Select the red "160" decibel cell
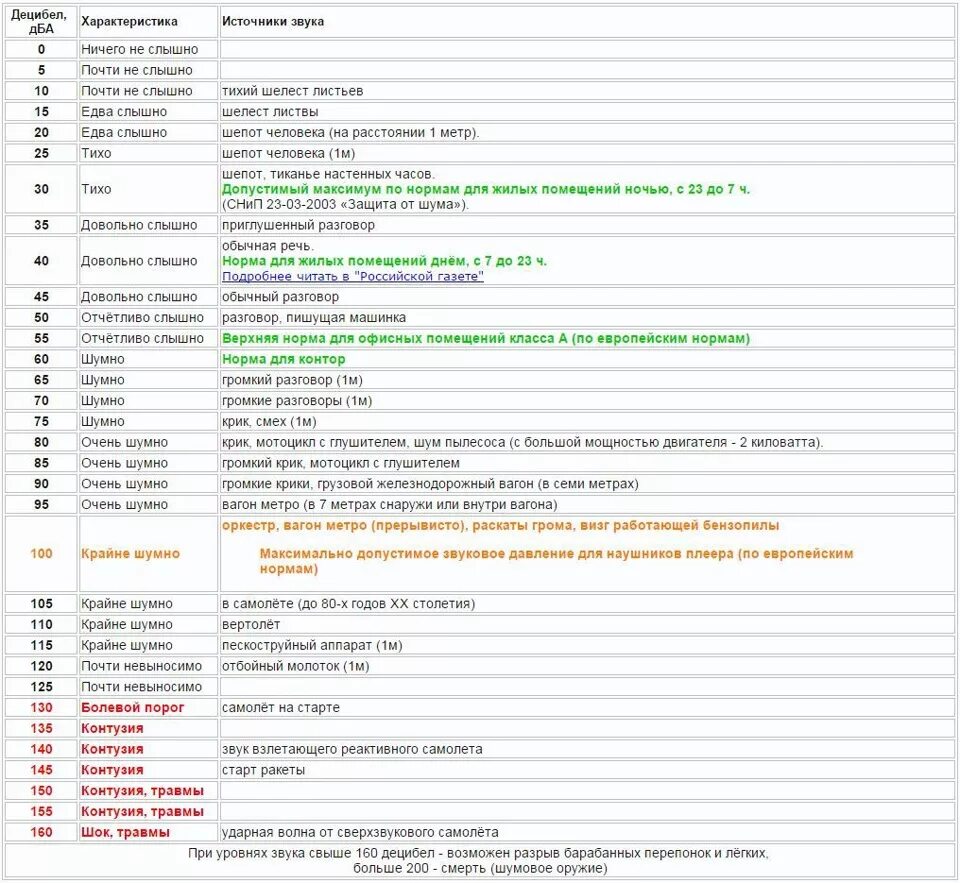This screenshot has height=883, width=960. tap(41, 833)
